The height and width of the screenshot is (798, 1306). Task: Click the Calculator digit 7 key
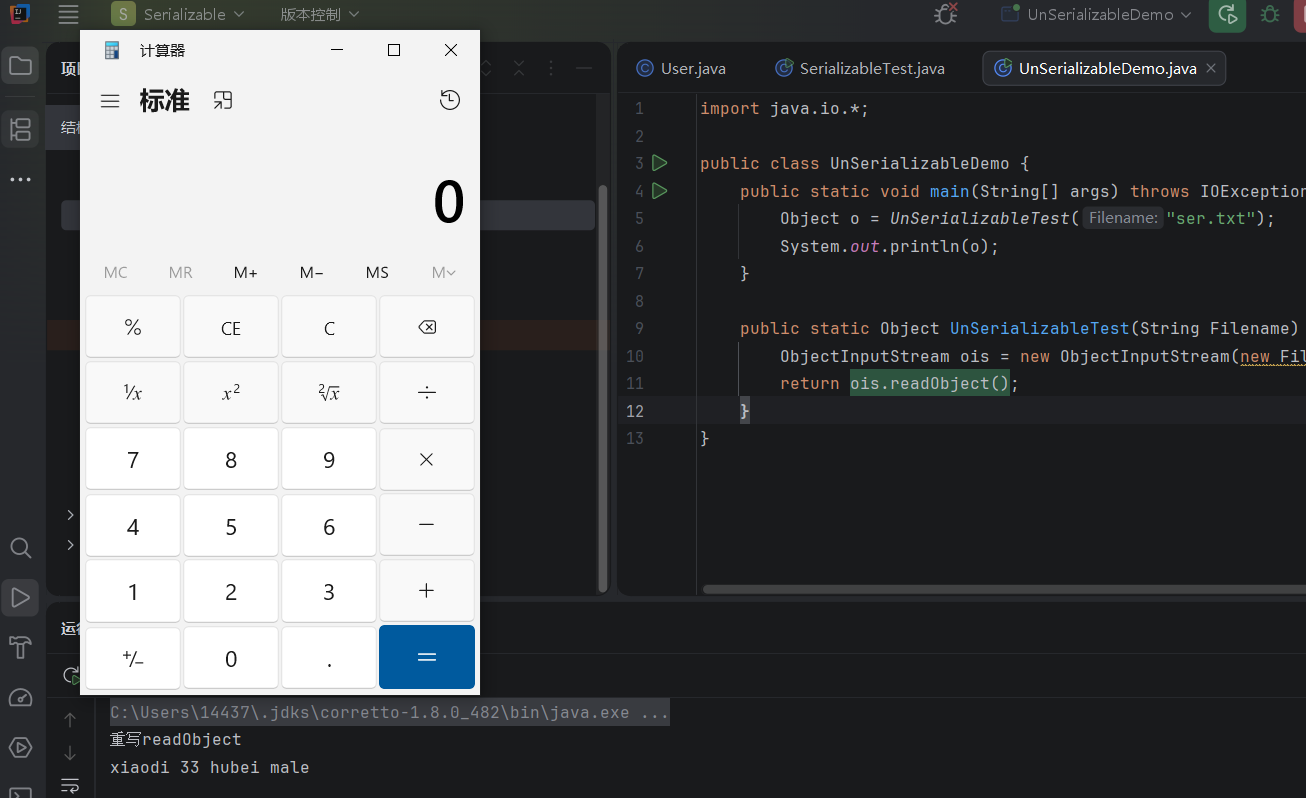133,460
